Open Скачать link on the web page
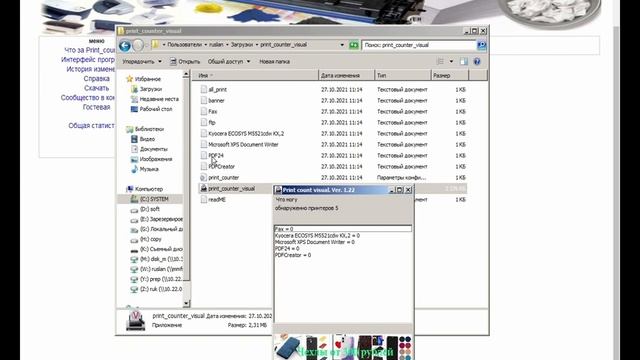The image size is (640, 360). [x=96, y=88]
